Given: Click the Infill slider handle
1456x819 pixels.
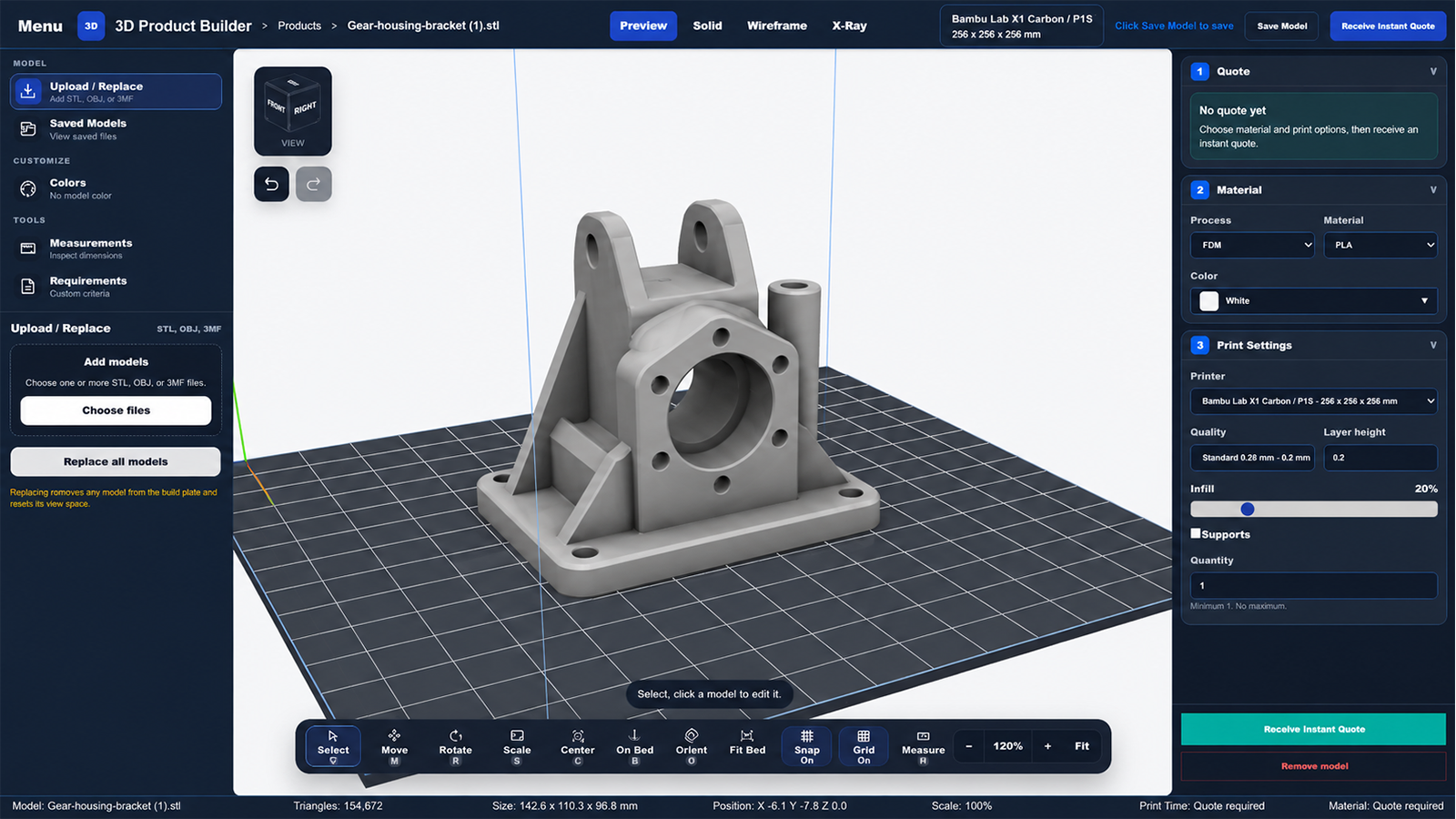Looking at the screenshot, I should click(x=1248, y=510).
